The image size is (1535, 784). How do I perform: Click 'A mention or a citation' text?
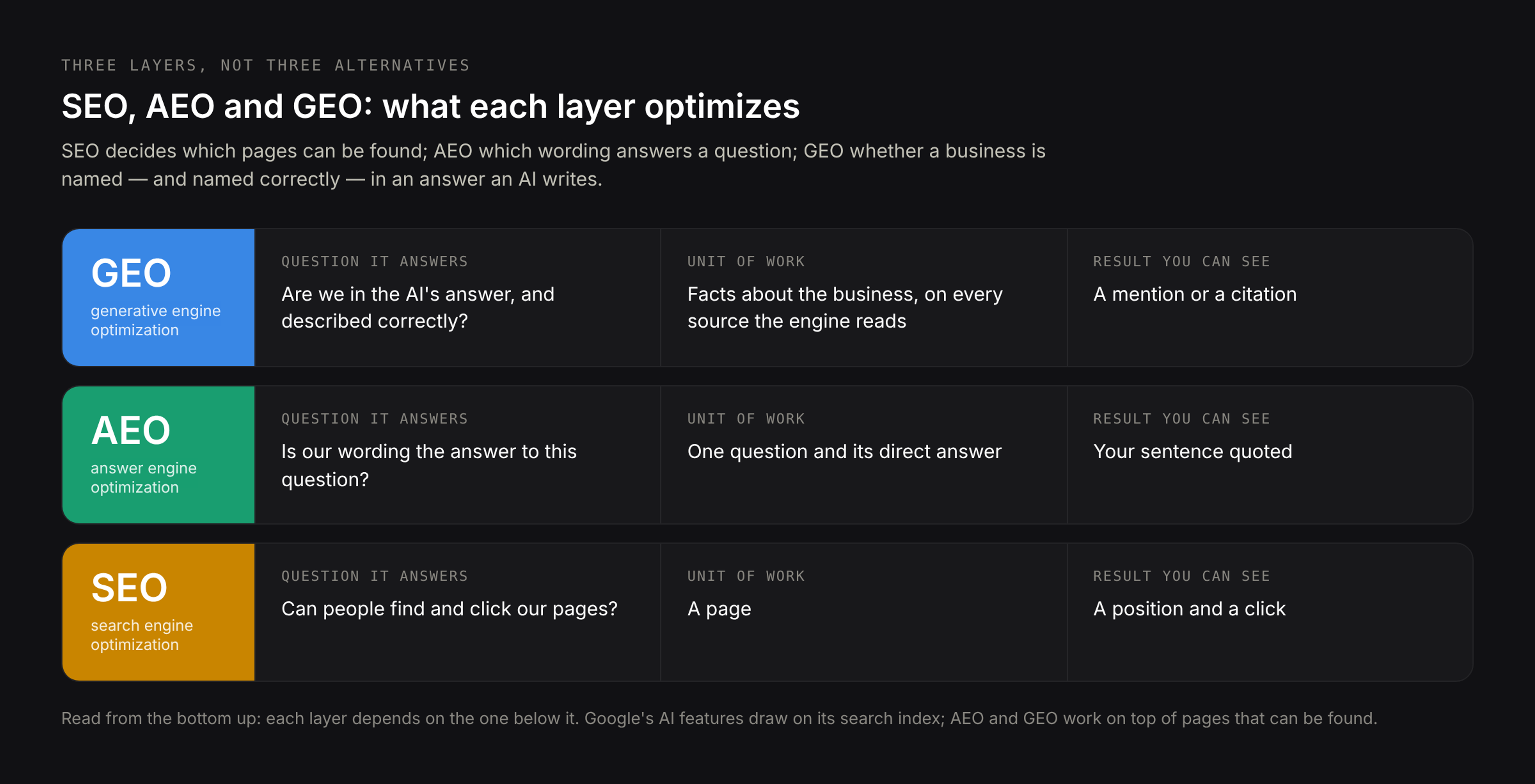pos(1195,294)
